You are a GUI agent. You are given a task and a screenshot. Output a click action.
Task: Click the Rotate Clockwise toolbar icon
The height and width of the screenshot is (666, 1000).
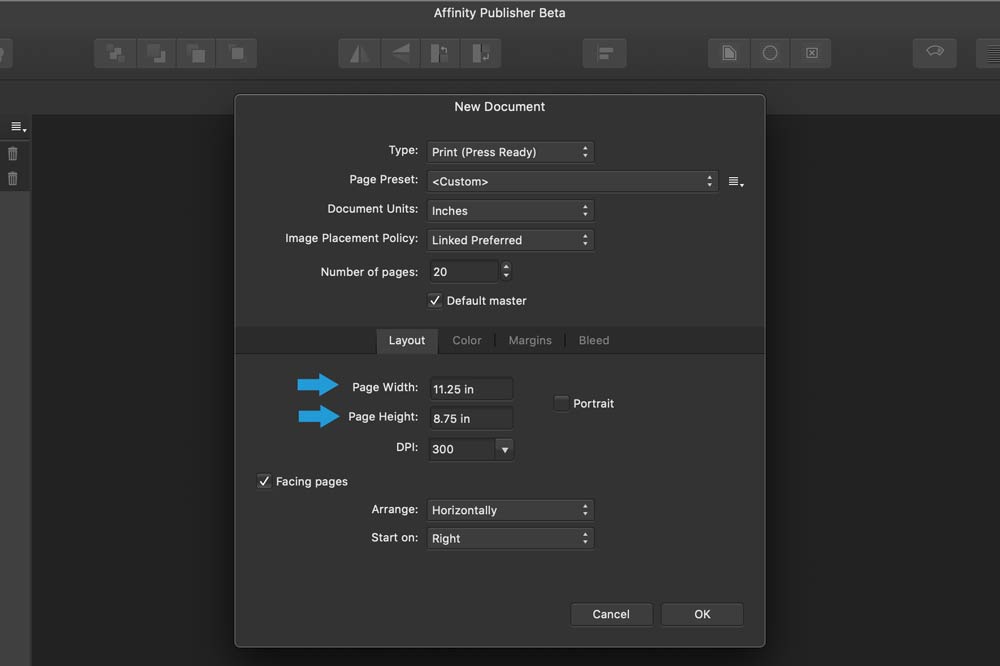tap(480, 54)
